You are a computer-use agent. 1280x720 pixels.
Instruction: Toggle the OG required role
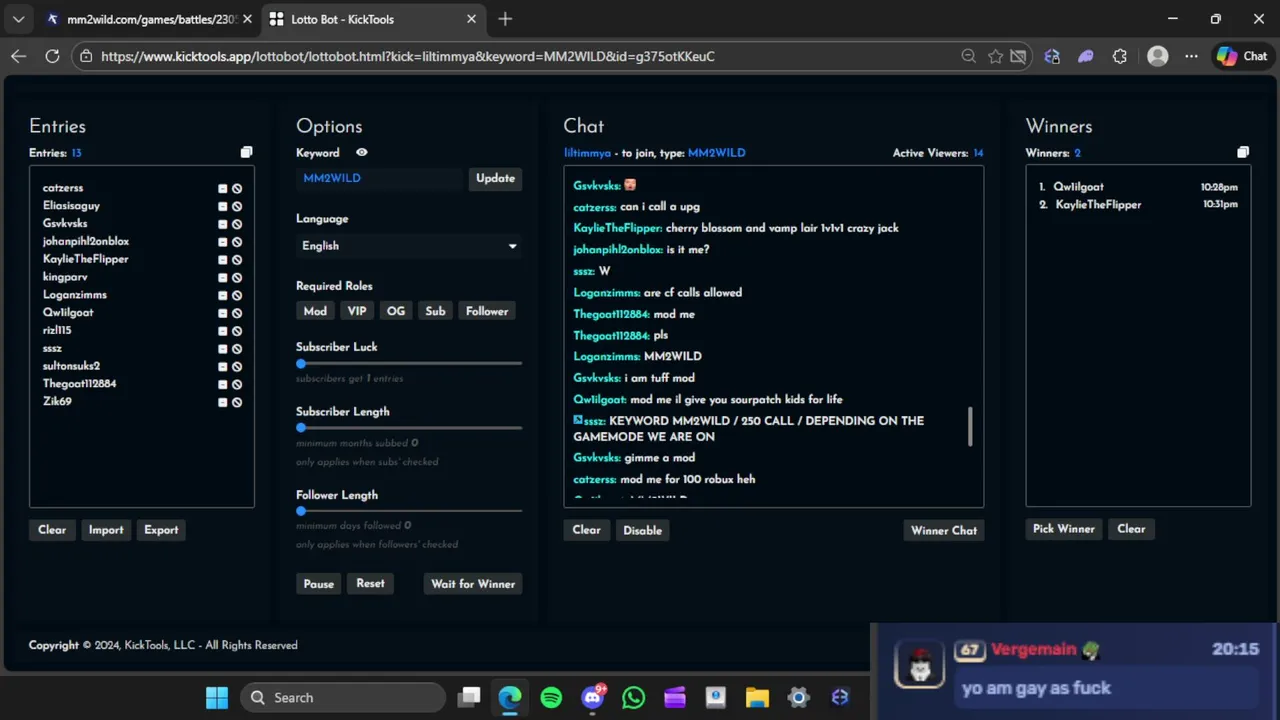396,311
